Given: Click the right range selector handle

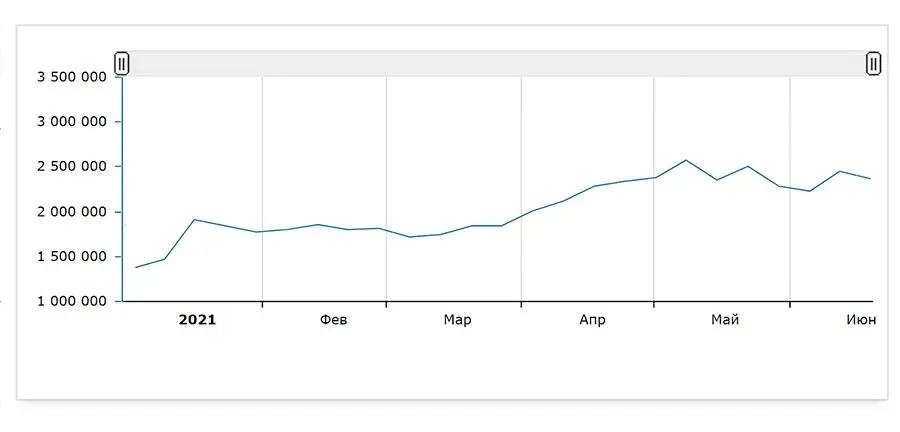Looking at the screenshot, I should pos(873,64).
